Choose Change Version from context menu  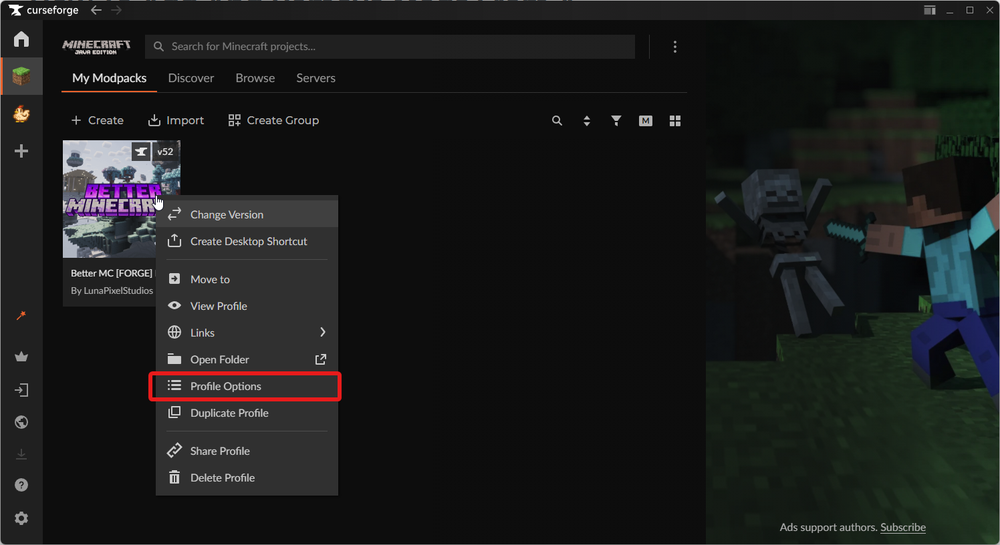[247, 215]
